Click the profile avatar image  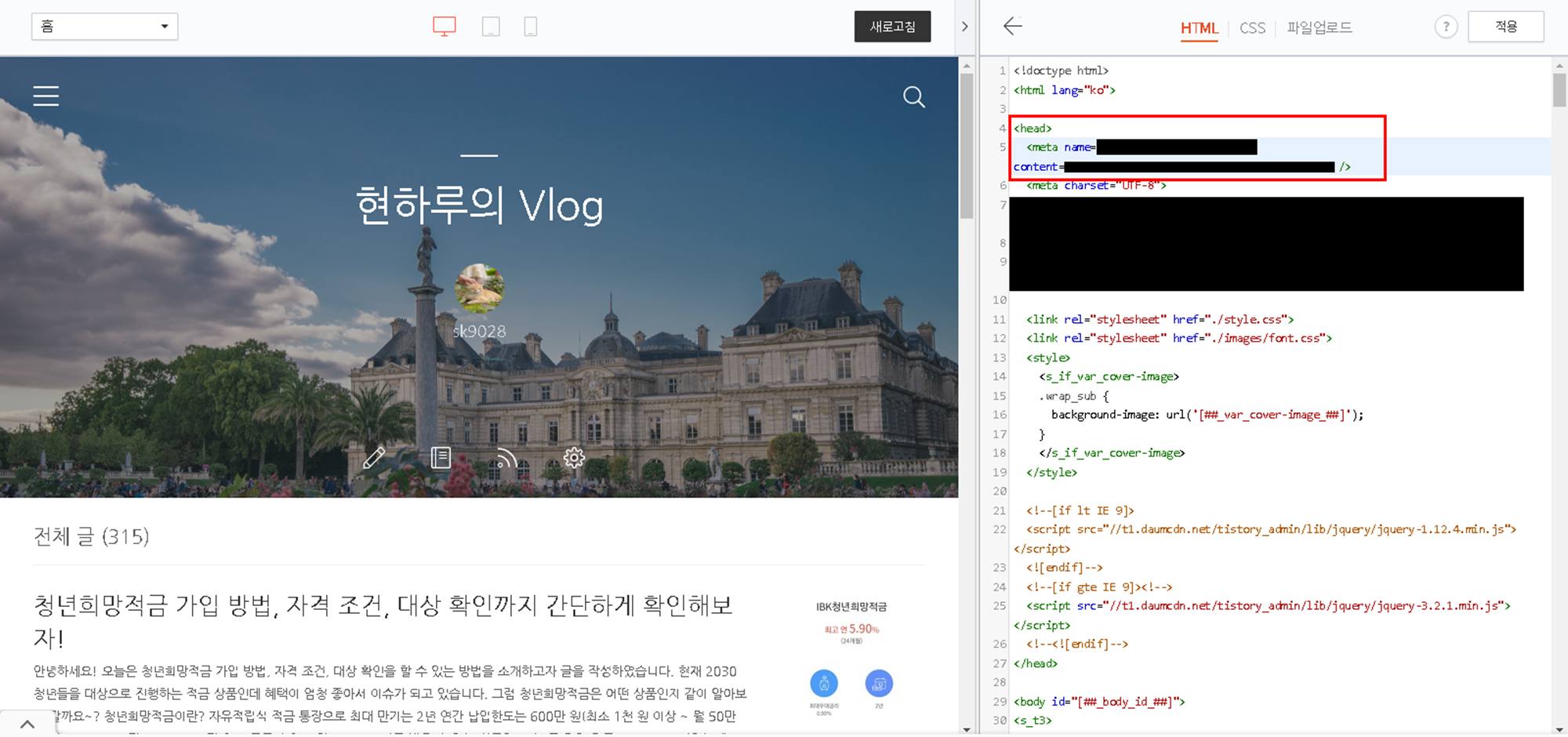point(479,289)
